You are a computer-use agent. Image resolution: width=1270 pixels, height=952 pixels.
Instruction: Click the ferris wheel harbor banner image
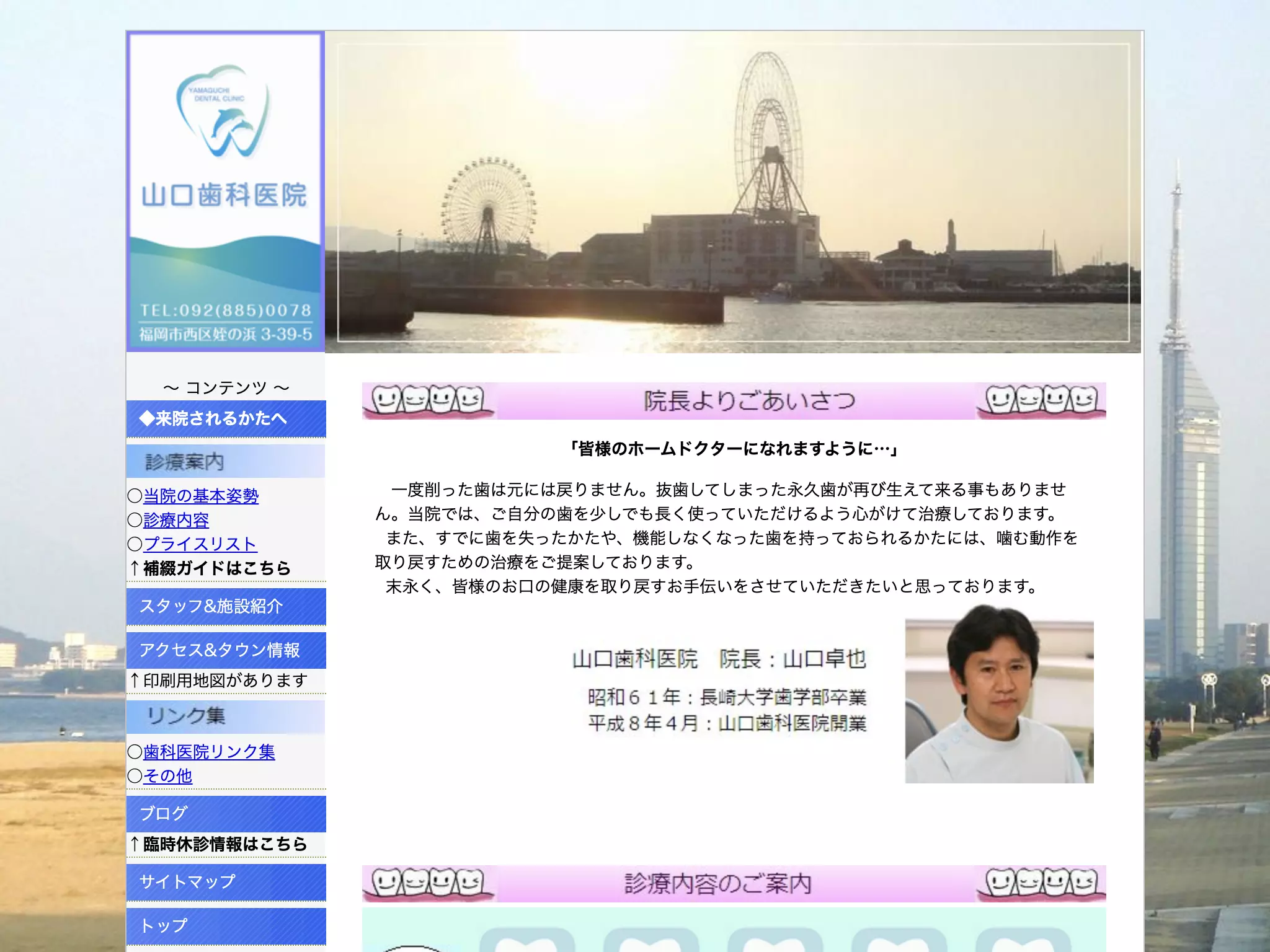click(x=733, y=192)
